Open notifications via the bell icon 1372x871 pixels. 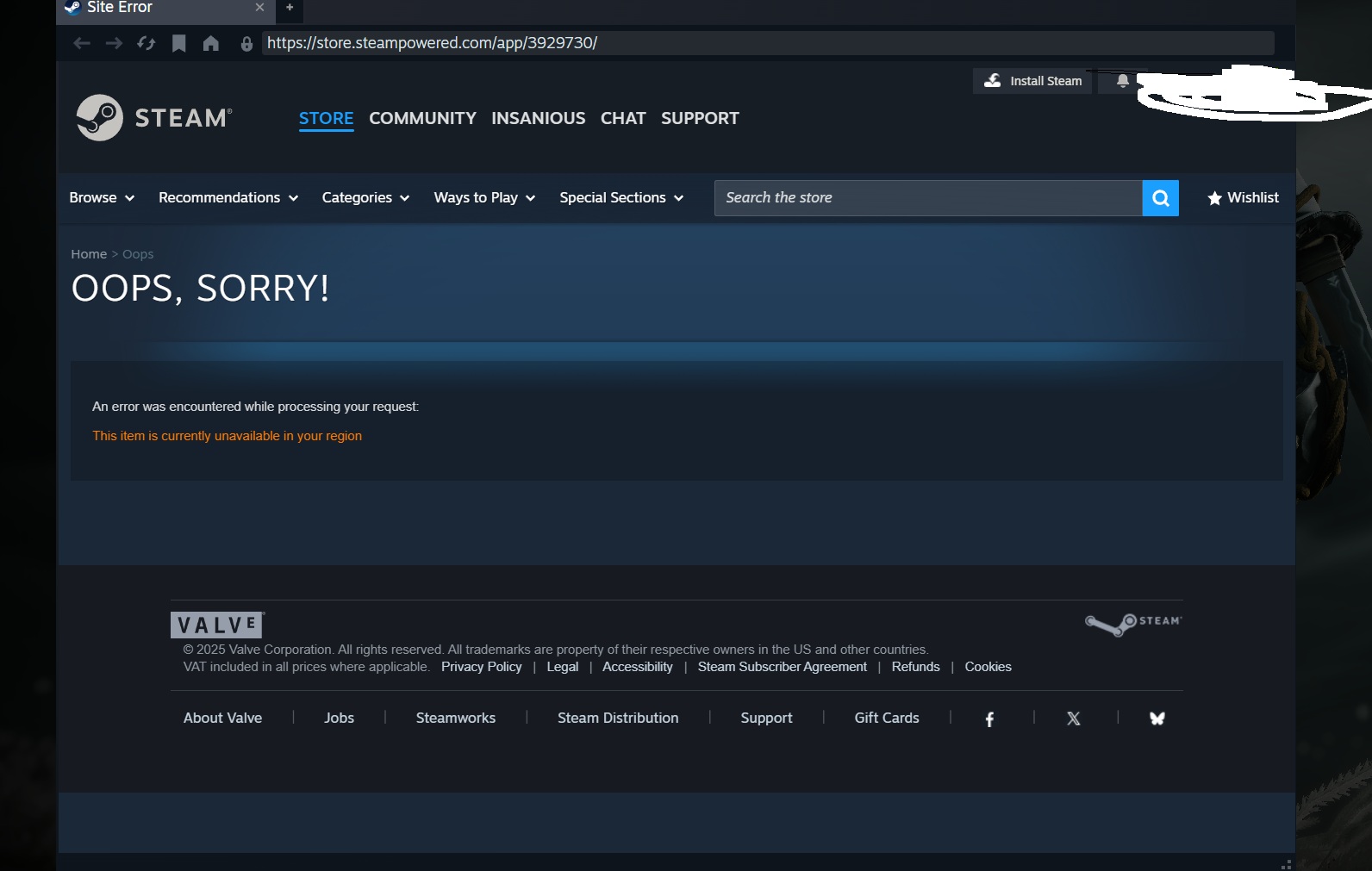1122,81
